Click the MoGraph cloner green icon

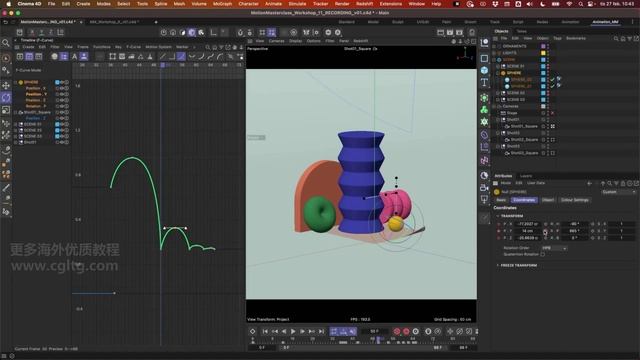click(x=484, y=110)
